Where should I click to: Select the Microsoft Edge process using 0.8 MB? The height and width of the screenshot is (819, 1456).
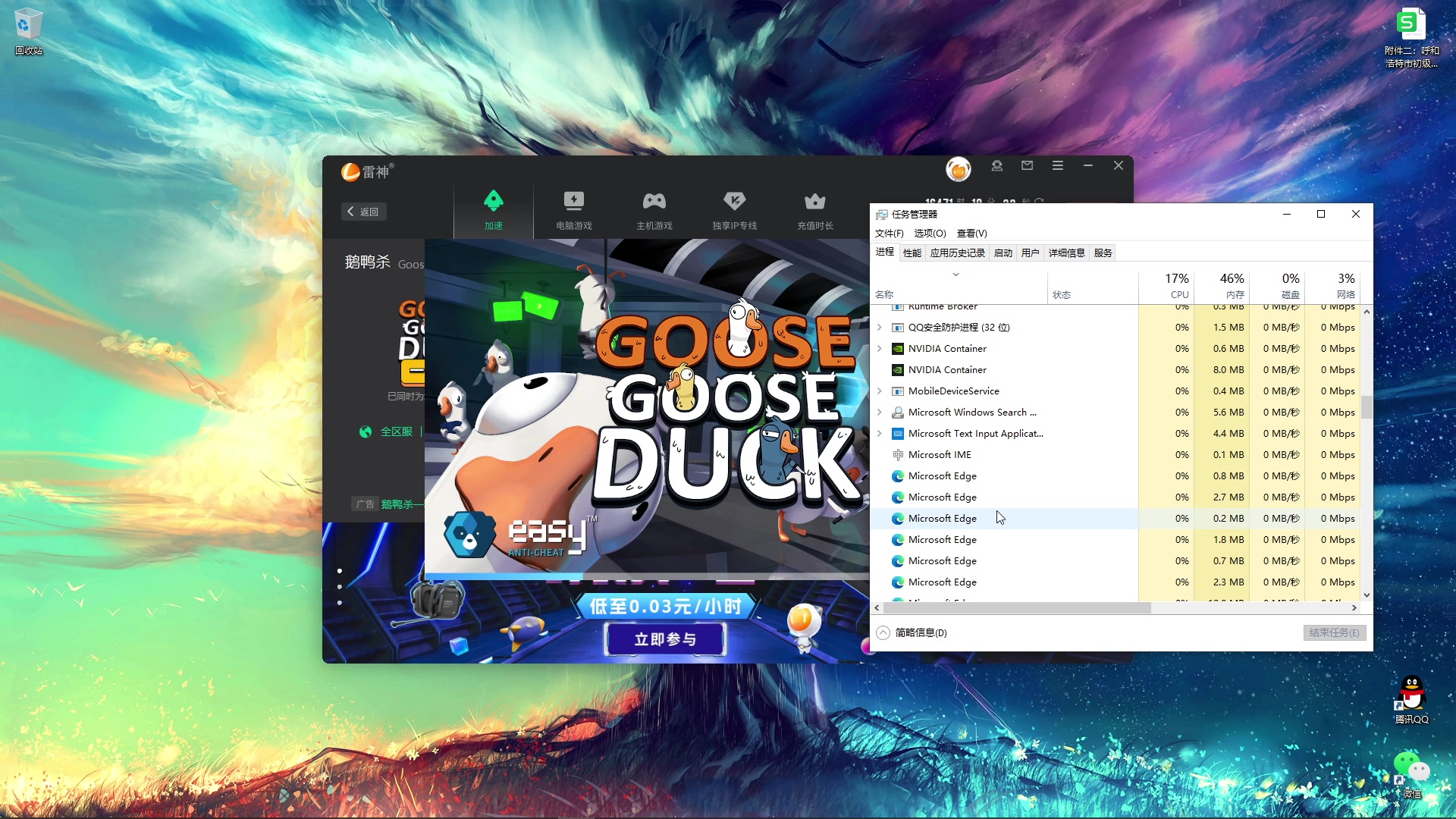point(1116,476)
